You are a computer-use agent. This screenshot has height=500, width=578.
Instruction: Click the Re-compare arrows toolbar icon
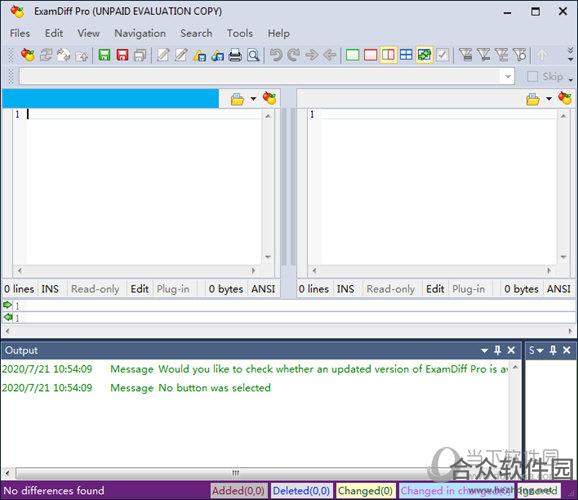pos(46,55)
